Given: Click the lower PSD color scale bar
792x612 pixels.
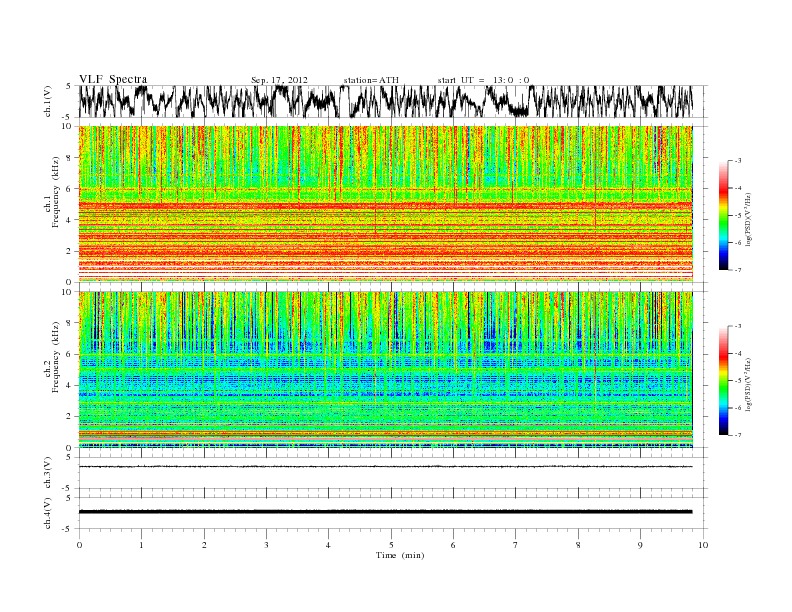Looking at the screenshot, I should pyautogui.click(x=724, y=381).
